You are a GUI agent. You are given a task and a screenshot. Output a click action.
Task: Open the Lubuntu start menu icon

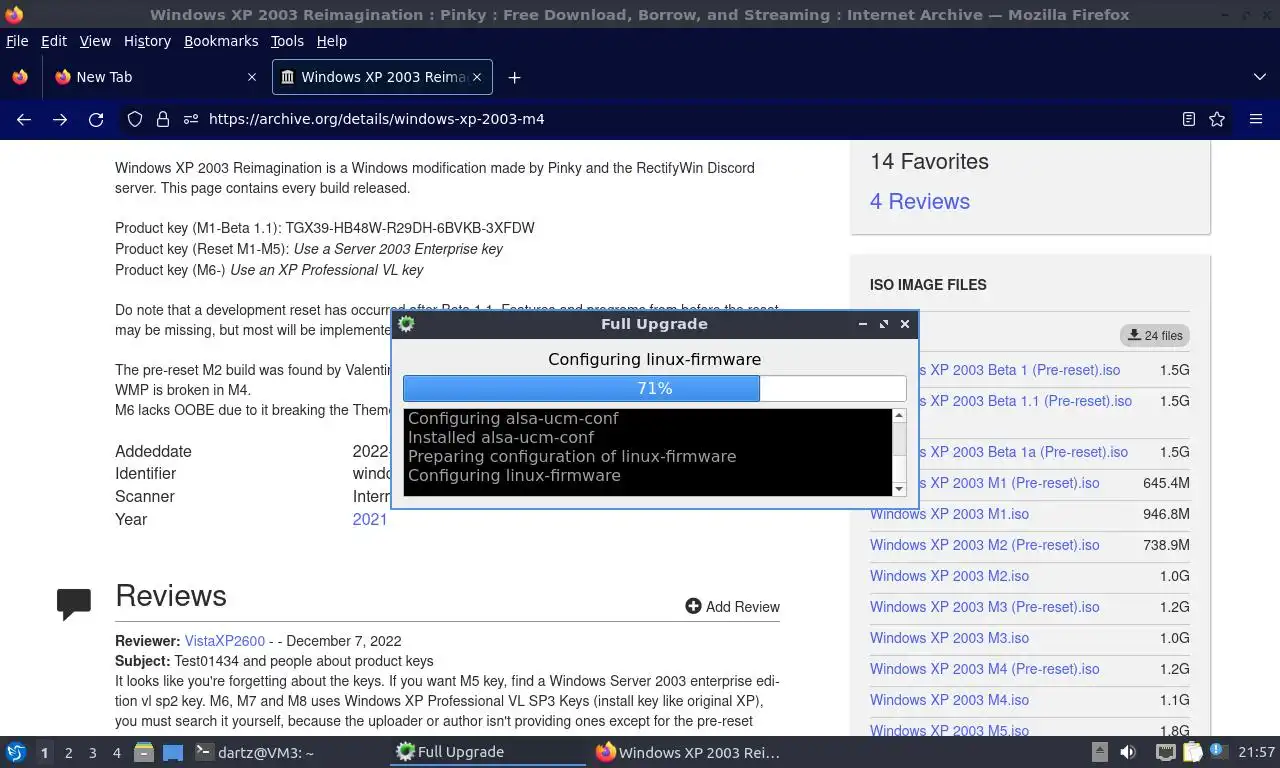point(16,752)
